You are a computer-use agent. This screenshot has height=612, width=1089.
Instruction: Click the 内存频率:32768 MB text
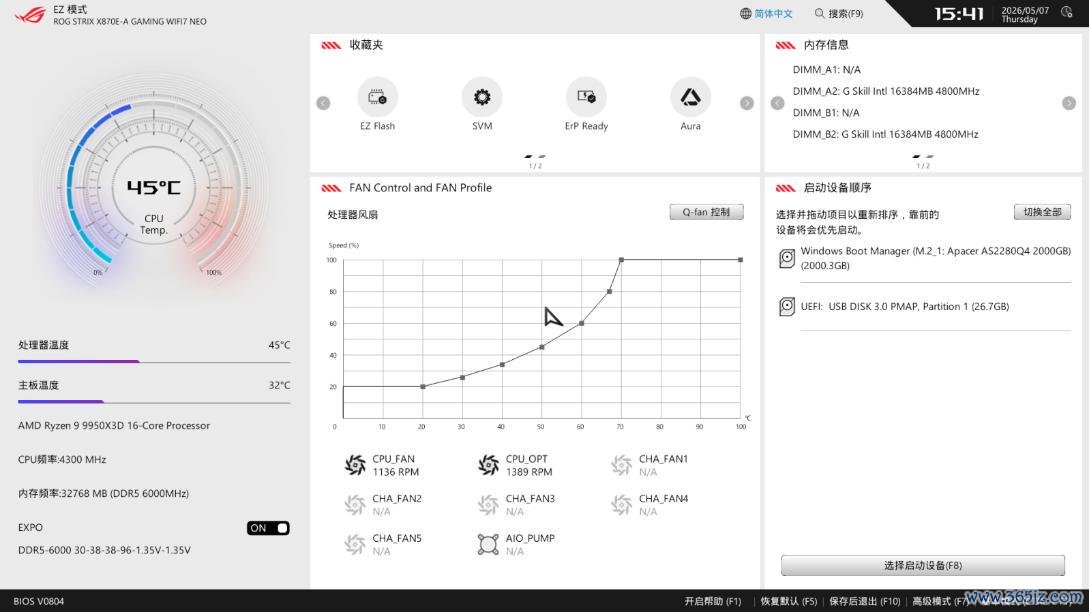[103, 493]
